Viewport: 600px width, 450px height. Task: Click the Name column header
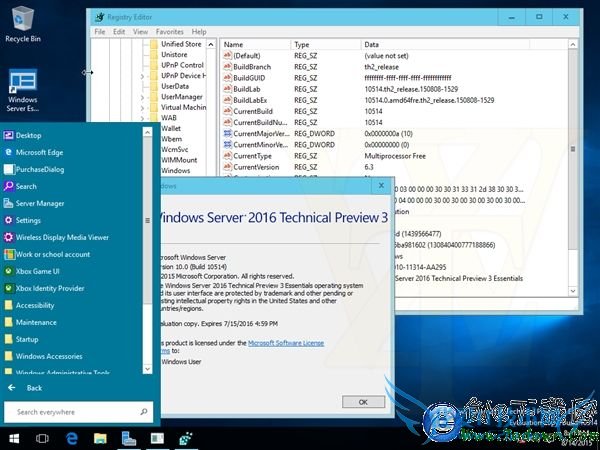[x=255, y=44]
